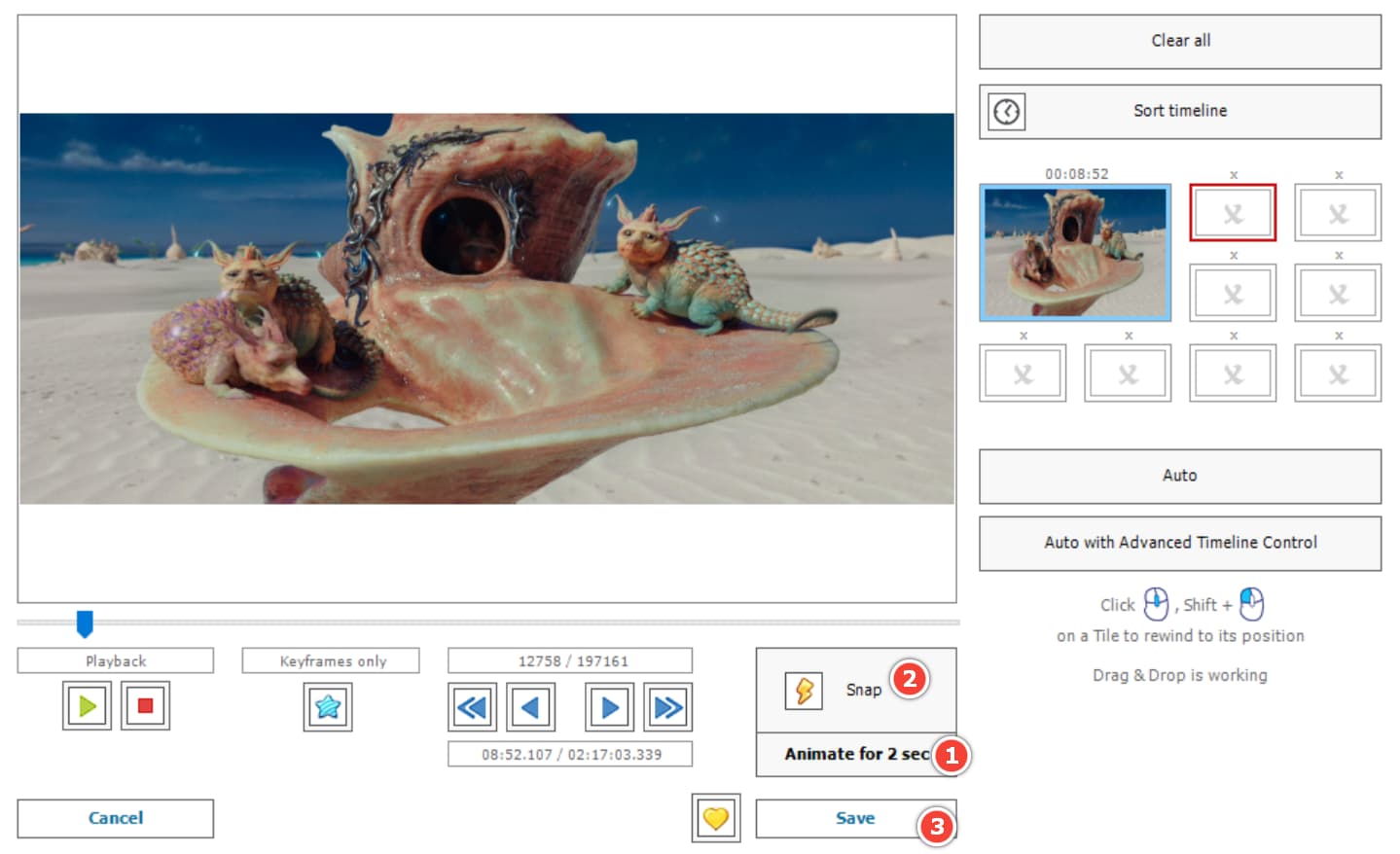Jump backward with the double-left arrow

click(472, 706)
